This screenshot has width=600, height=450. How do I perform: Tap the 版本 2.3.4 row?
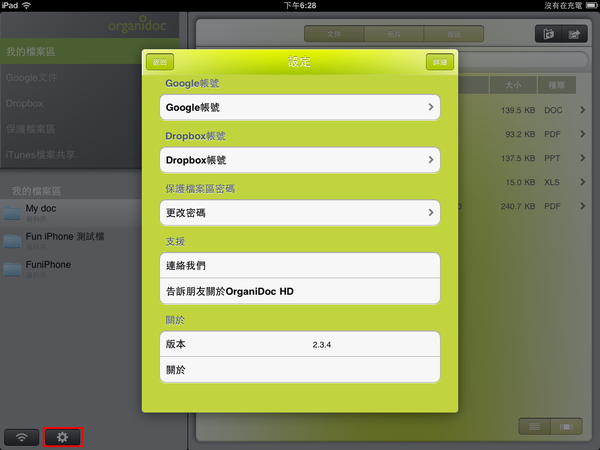[x=300, y=344]
